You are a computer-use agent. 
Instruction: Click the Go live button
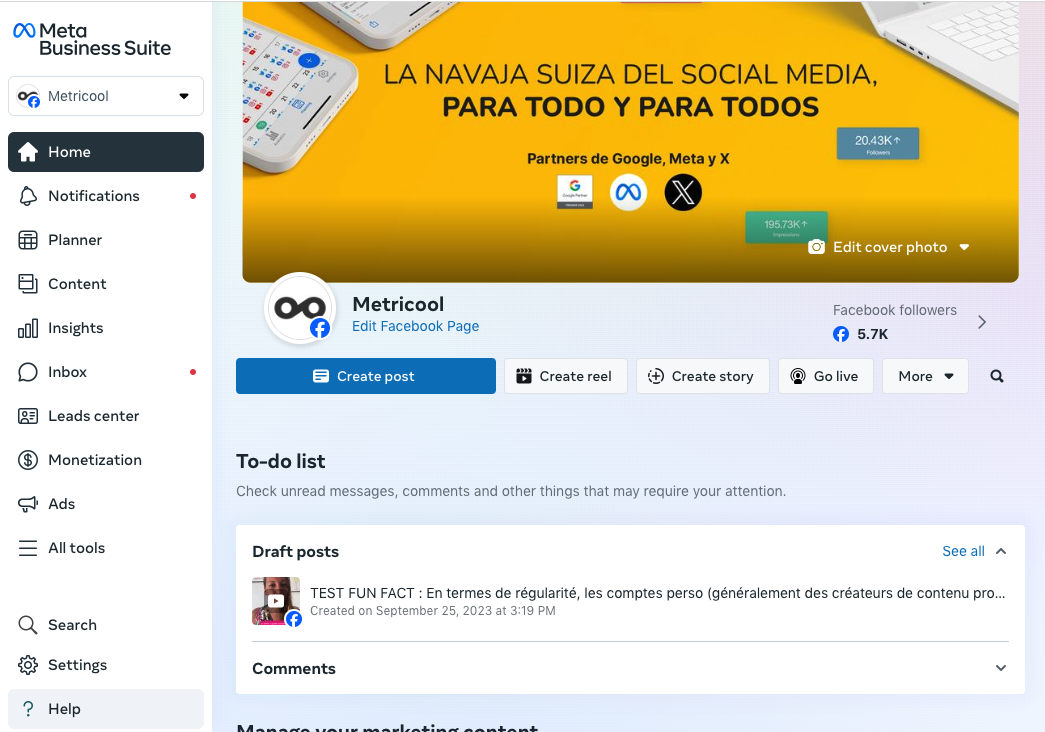coord(826,376)
